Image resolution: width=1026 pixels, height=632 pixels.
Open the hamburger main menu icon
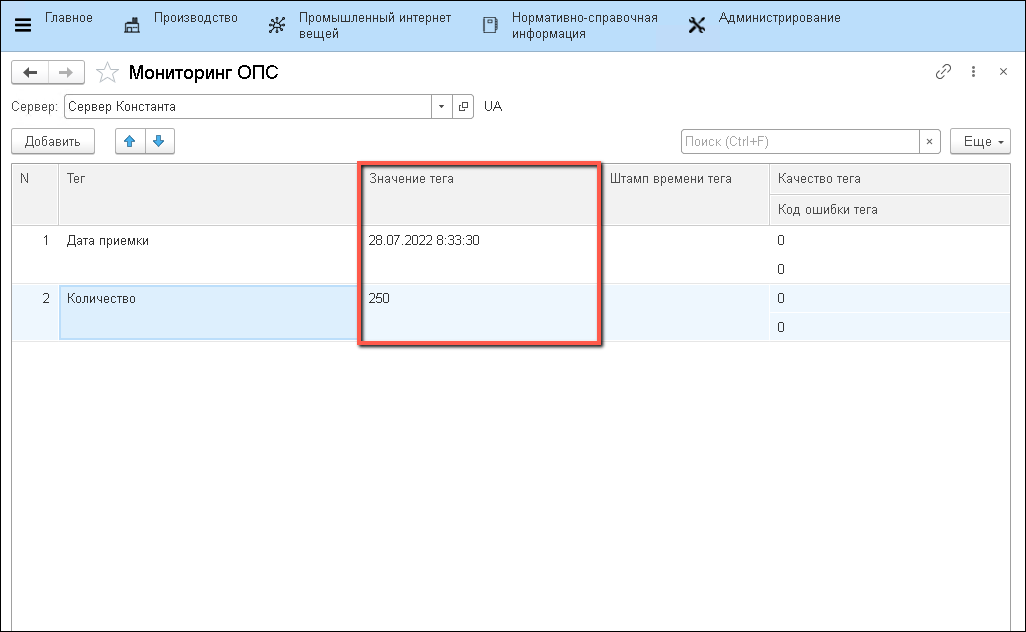tap(22, 25)
